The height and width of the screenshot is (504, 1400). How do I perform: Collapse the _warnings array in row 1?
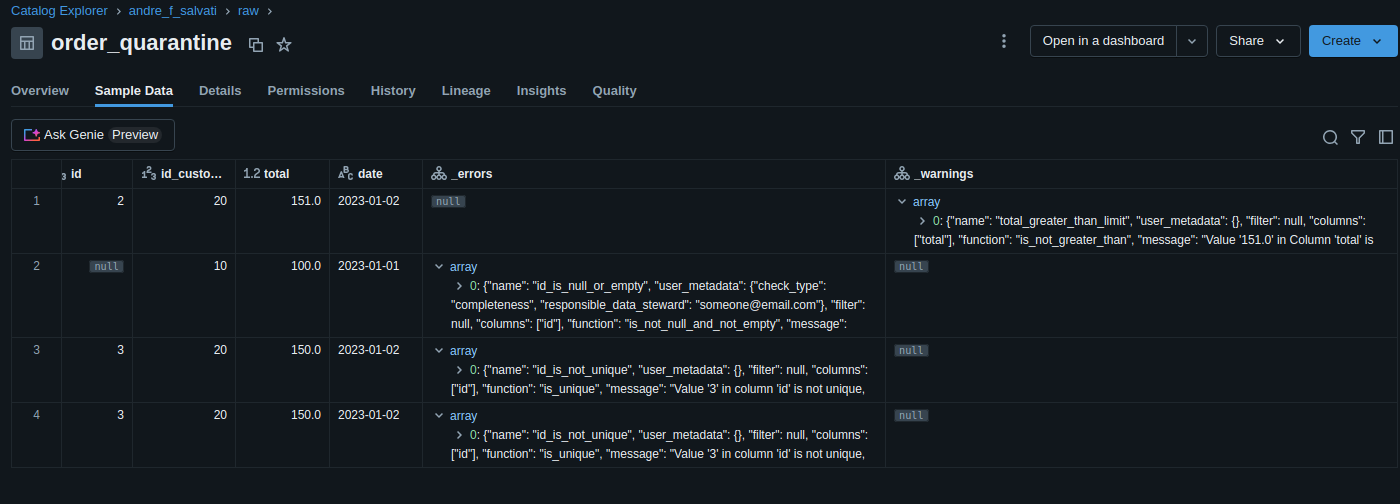pos(902,202)
